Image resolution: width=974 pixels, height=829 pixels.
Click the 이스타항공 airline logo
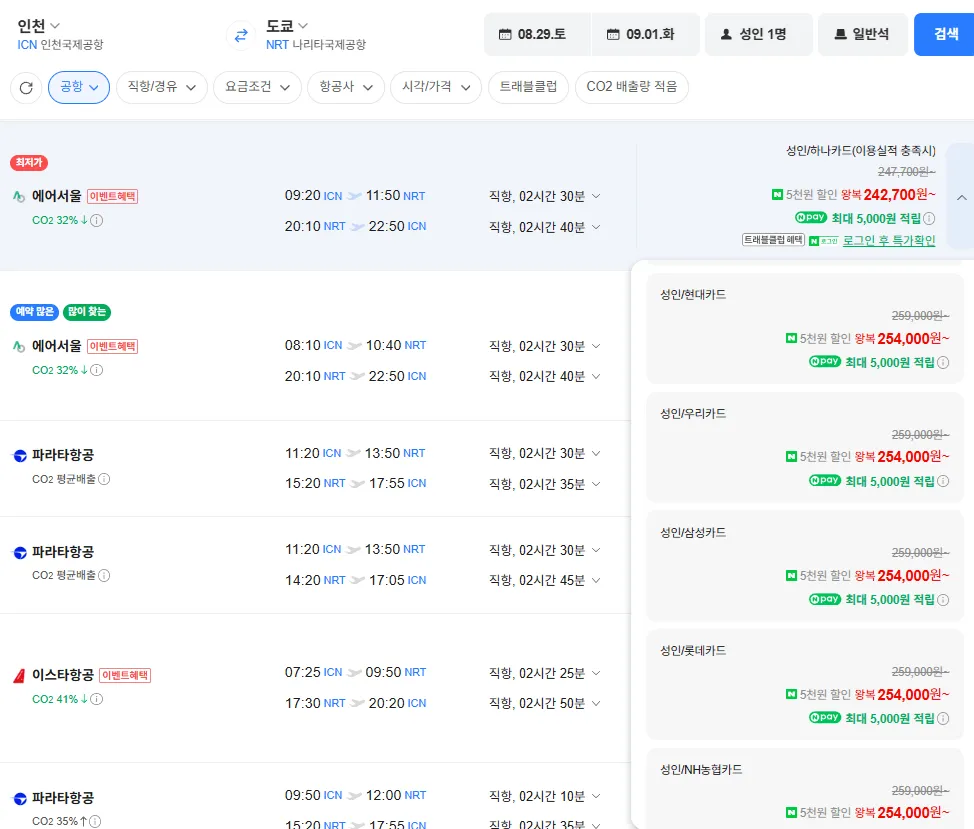pyautogui.click(x=19, y=676)
